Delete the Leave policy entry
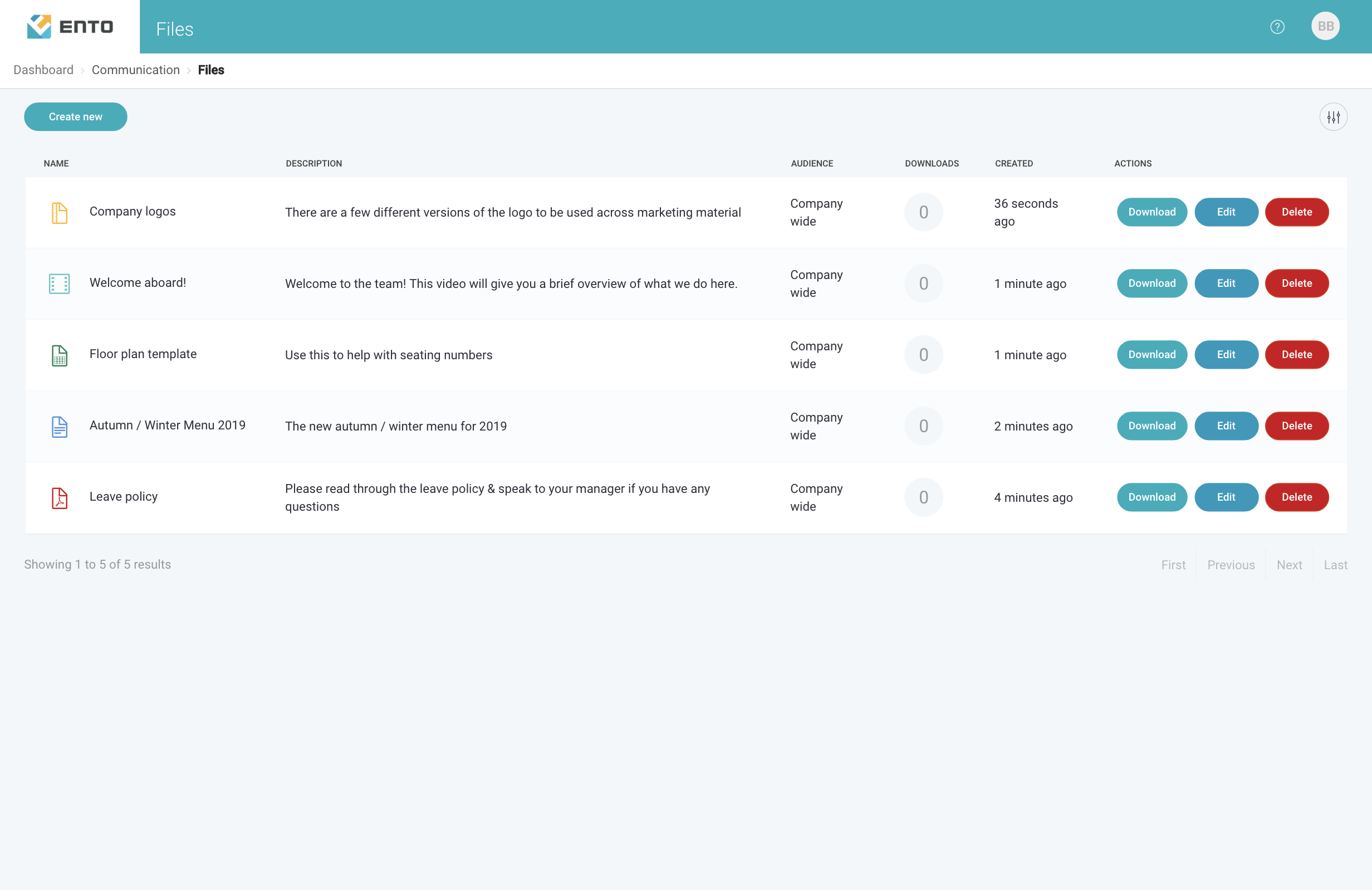The height and width of the screenshot is (890, 1372). click(1296, 497)
